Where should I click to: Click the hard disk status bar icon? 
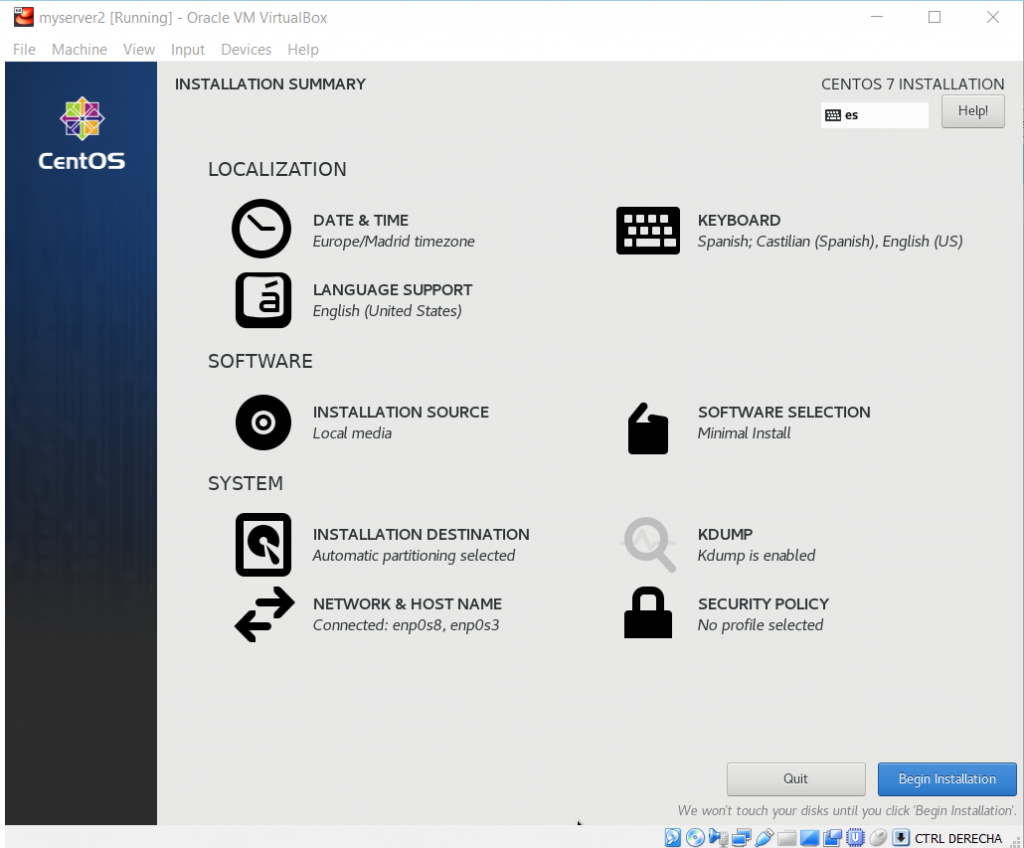[x=673, y=838]
